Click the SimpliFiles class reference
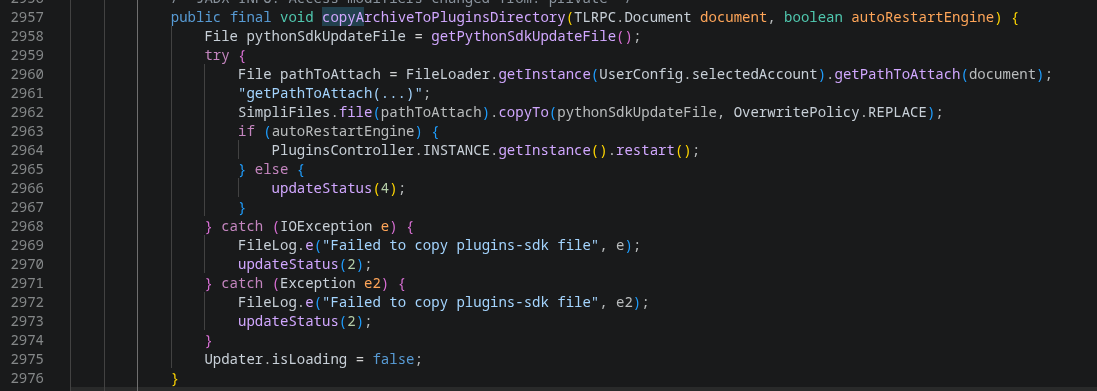The height and width of the screenshot is (391, 1097). [284, 112]
